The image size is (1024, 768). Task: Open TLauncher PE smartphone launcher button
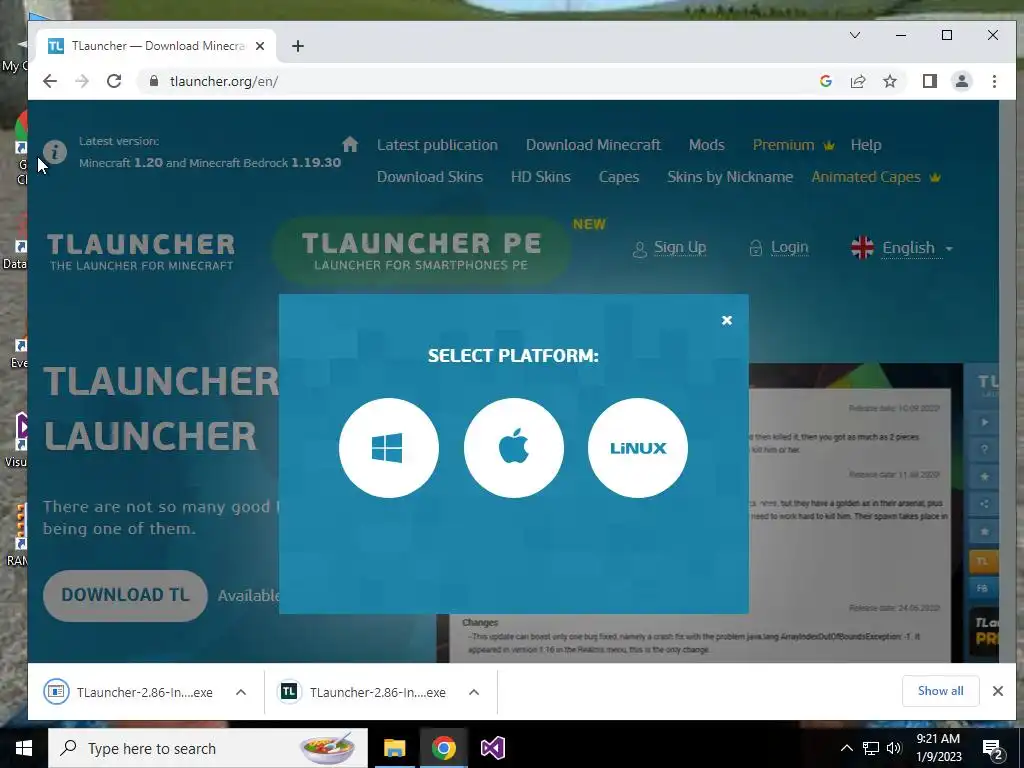tap(421, 251)
